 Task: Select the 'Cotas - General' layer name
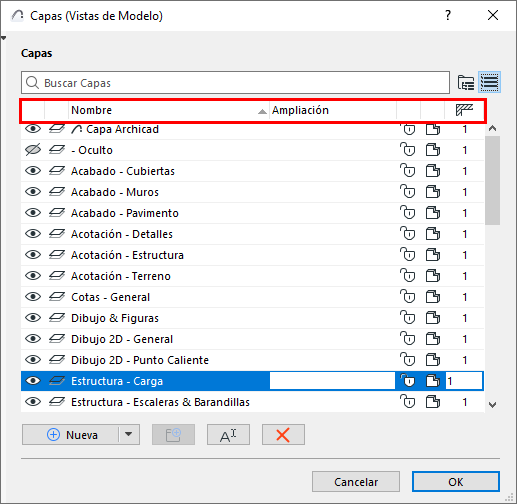pos(110,297)
